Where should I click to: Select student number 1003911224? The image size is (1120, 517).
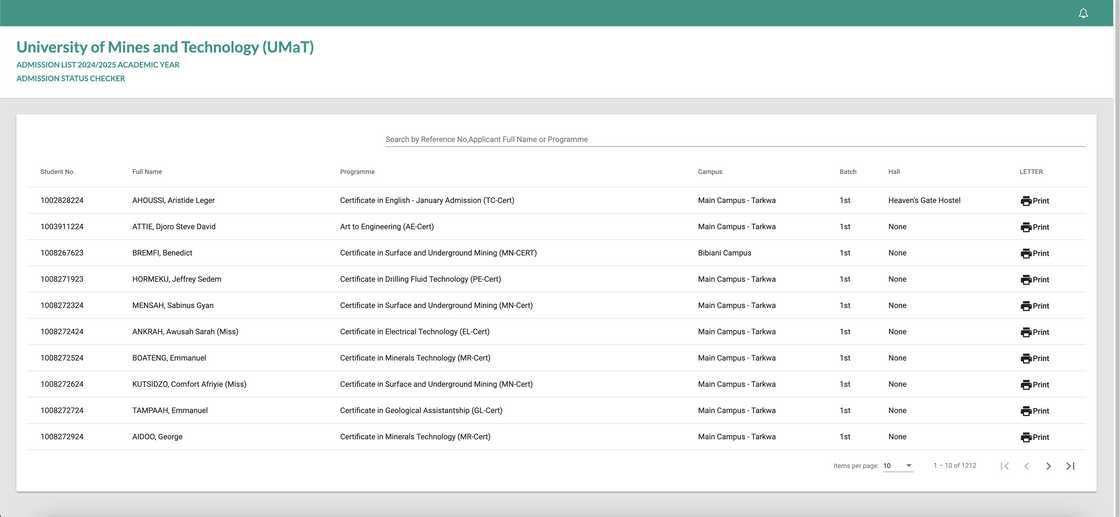[x=62, y=227]
